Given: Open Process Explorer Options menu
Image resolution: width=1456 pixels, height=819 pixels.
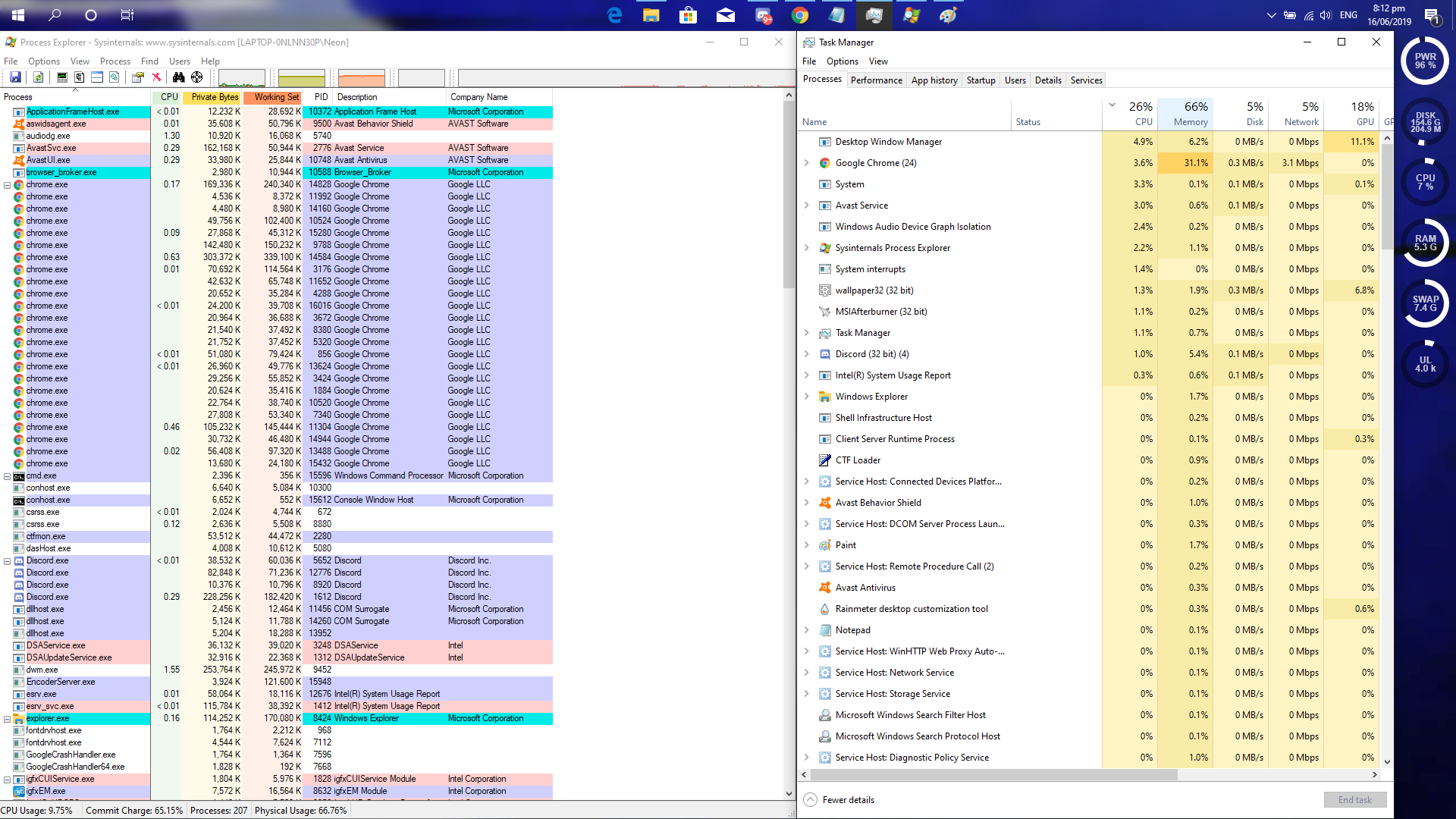Looking at the screenshot, I should click(44, 61).
